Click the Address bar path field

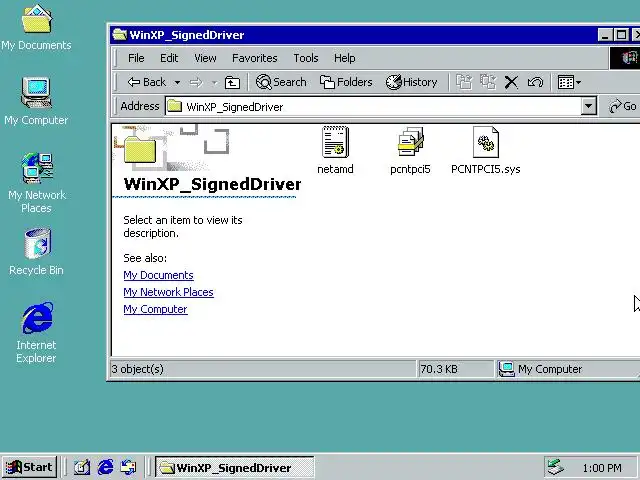coord(373,107)
